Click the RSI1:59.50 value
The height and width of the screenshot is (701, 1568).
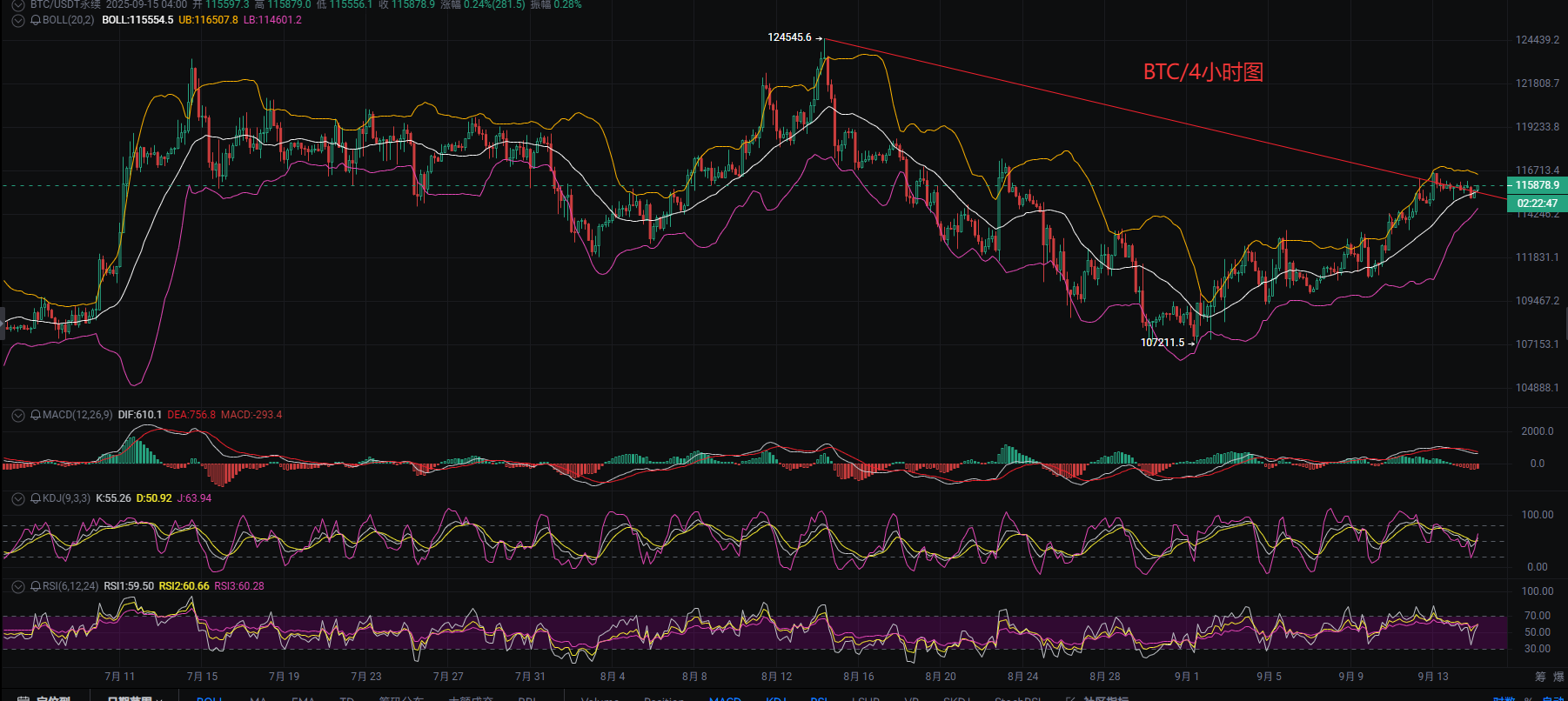point(129,586)
